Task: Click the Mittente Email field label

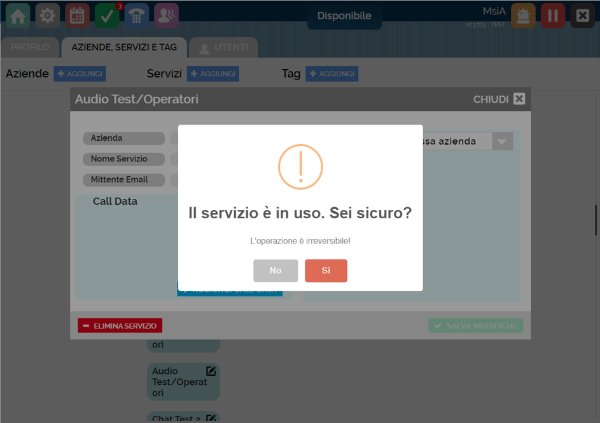Action: point(124,180)
